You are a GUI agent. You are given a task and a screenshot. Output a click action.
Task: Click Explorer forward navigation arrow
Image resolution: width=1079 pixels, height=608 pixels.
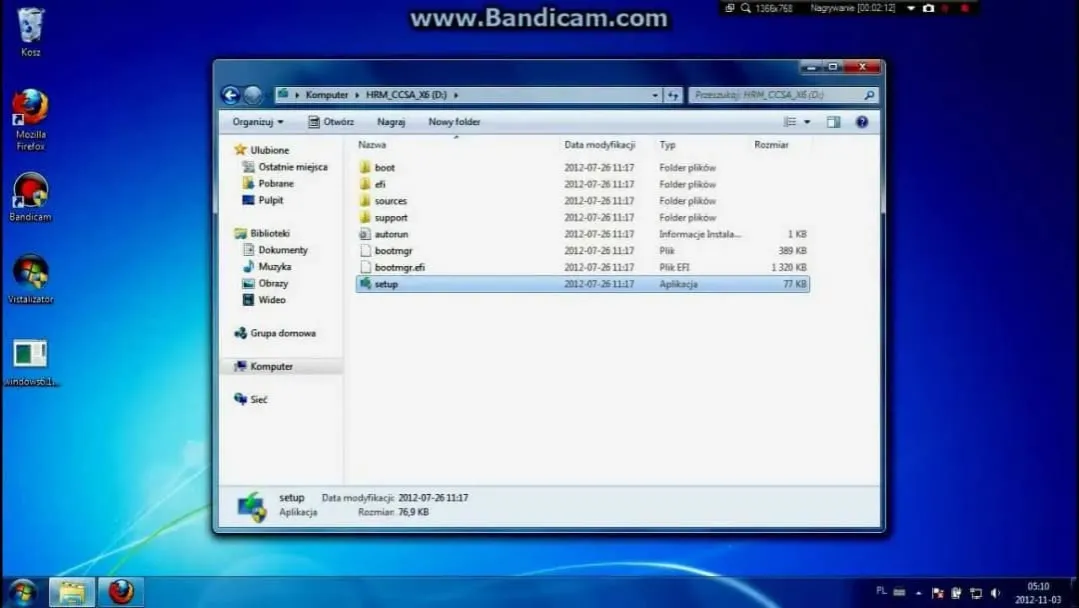(253, 95)
